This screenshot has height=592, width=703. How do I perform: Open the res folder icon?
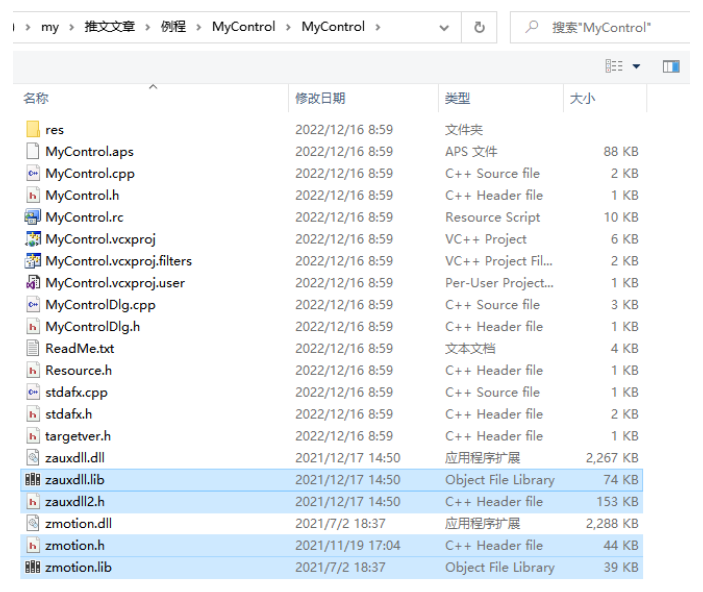[33, 130]
